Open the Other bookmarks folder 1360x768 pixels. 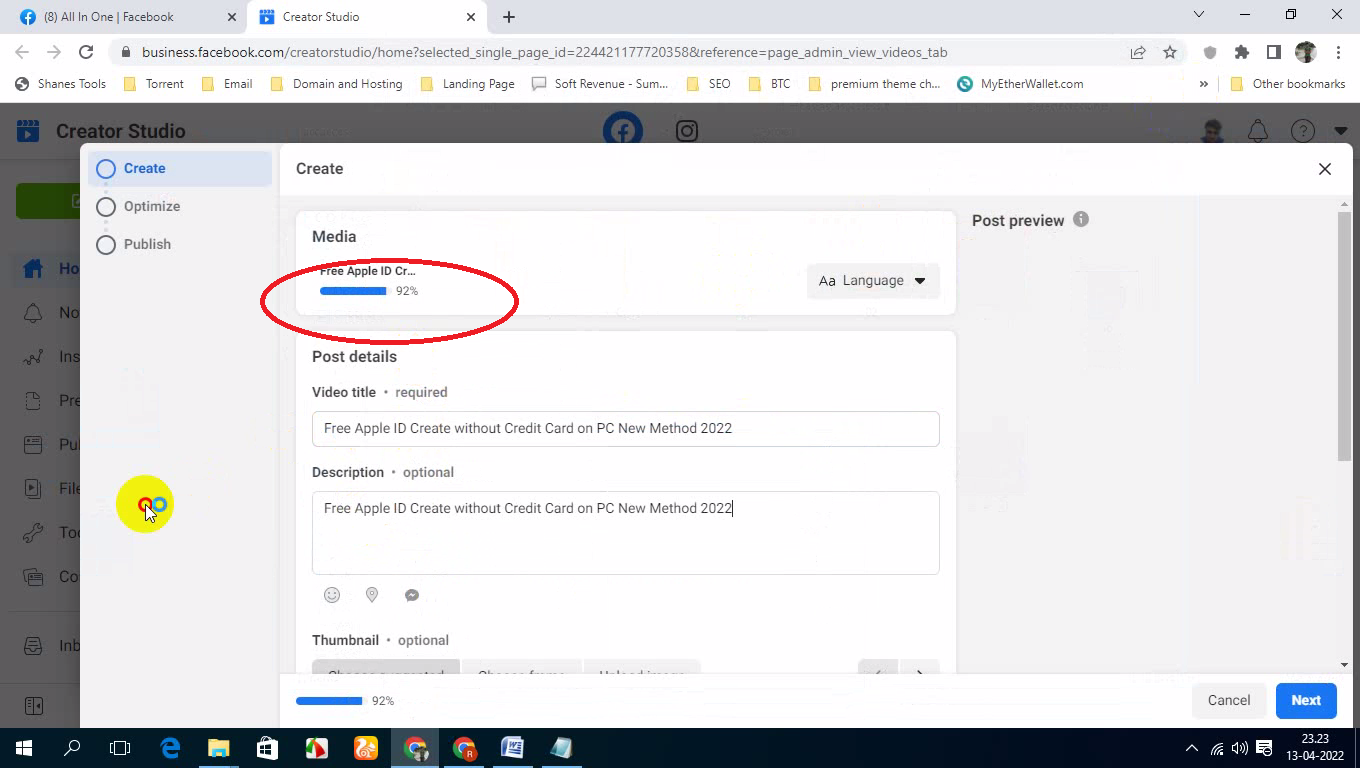(x=1288, y=84)
